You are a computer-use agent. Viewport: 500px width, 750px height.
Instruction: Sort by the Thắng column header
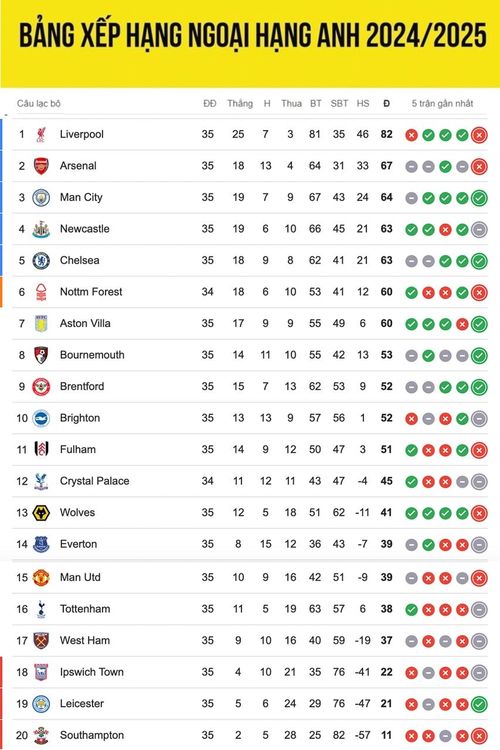coord(240,103)
